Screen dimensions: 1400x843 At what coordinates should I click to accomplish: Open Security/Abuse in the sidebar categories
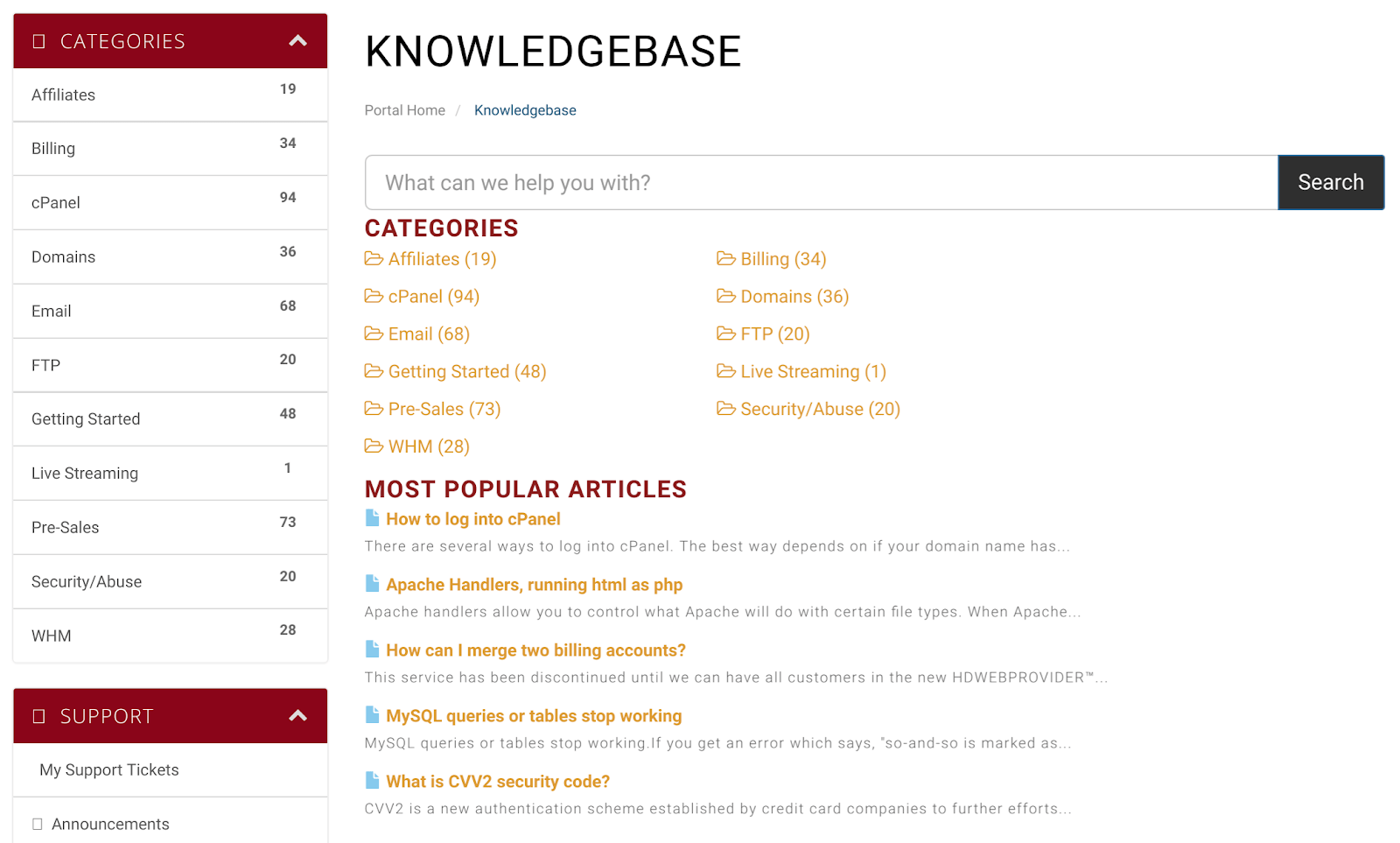coord(171,581)
